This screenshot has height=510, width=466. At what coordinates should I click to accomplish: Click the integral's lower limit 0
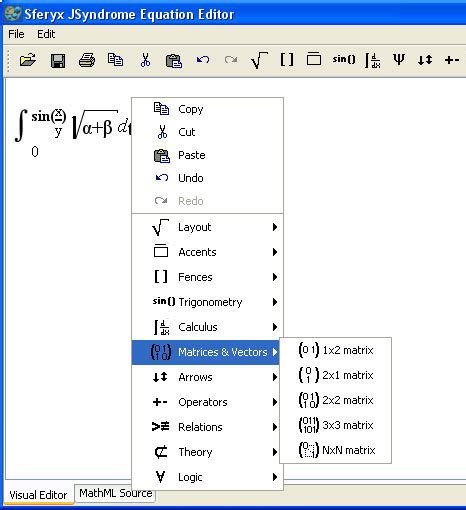[x=35, y=152]
